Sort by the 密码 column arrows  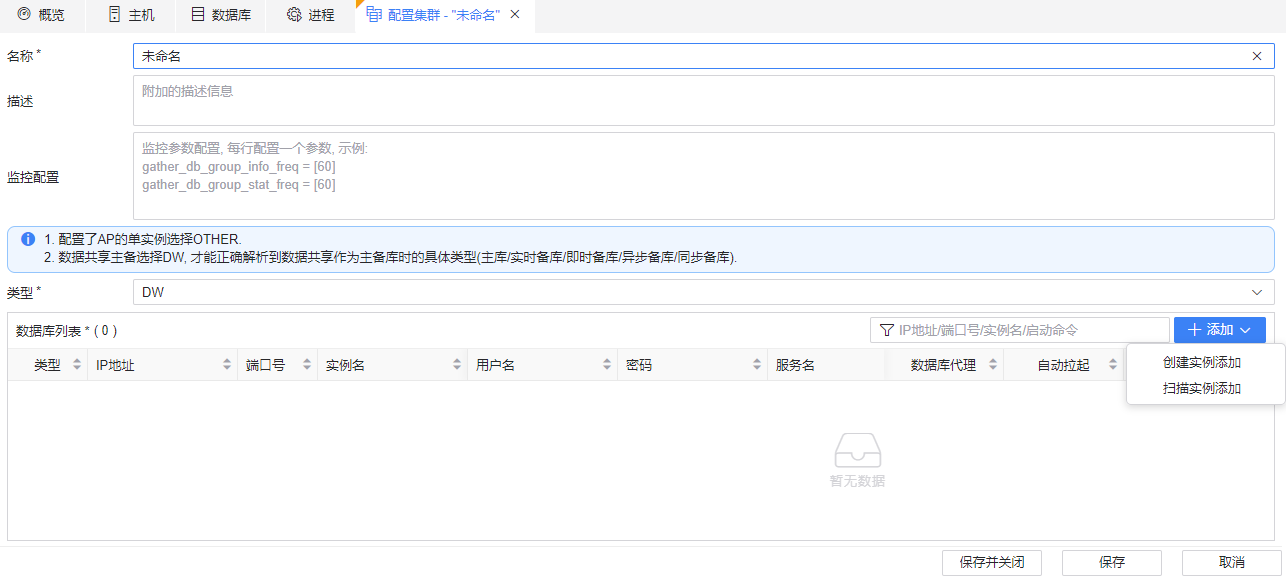click(x=757, y=365)
